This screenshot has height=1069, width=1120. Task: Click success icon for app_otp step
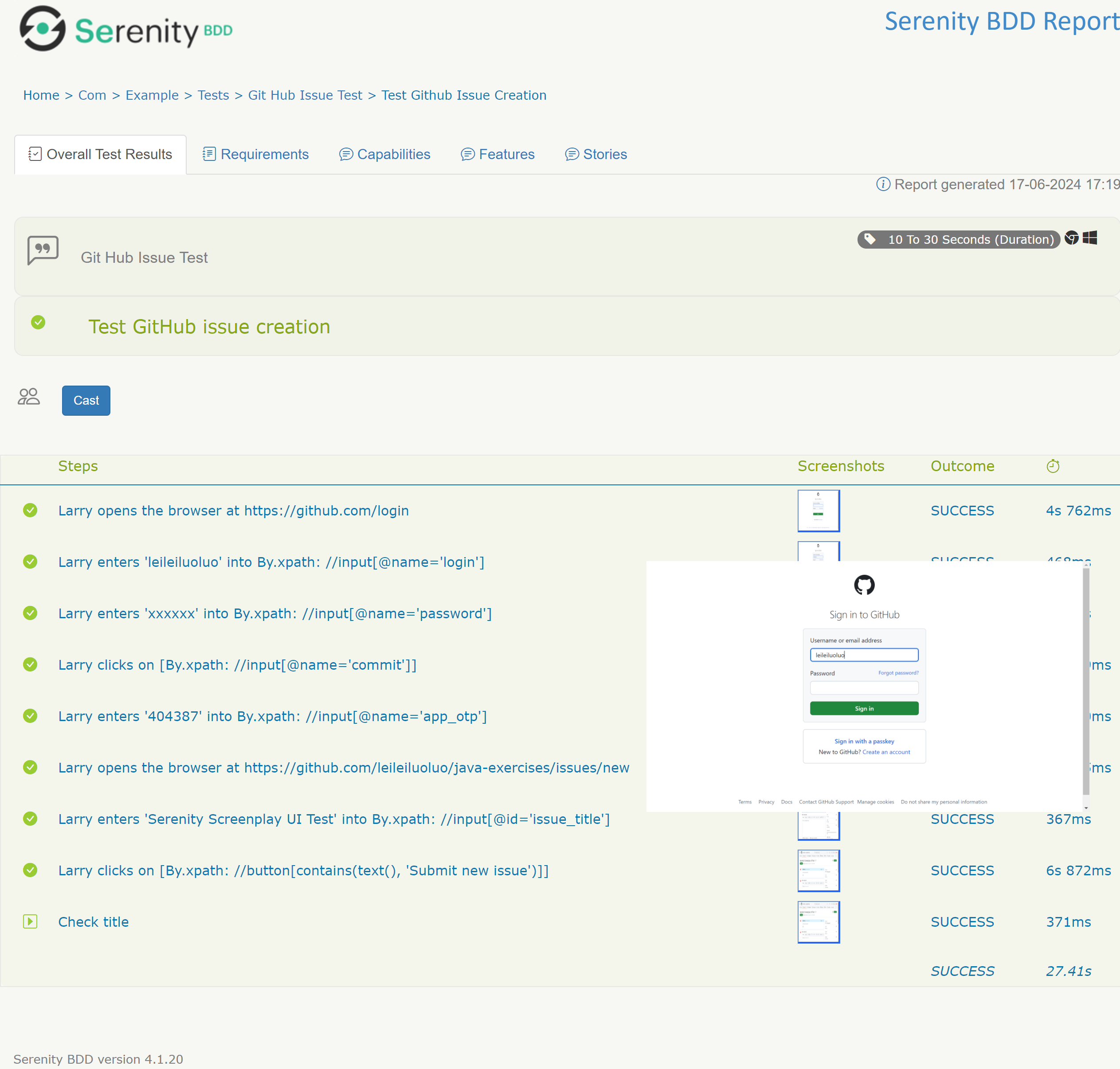[x=30, y=716]
